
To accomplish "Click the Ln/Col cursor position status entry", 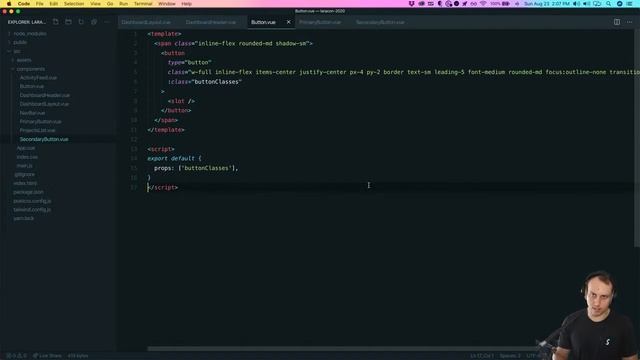I will pos(482,356).
